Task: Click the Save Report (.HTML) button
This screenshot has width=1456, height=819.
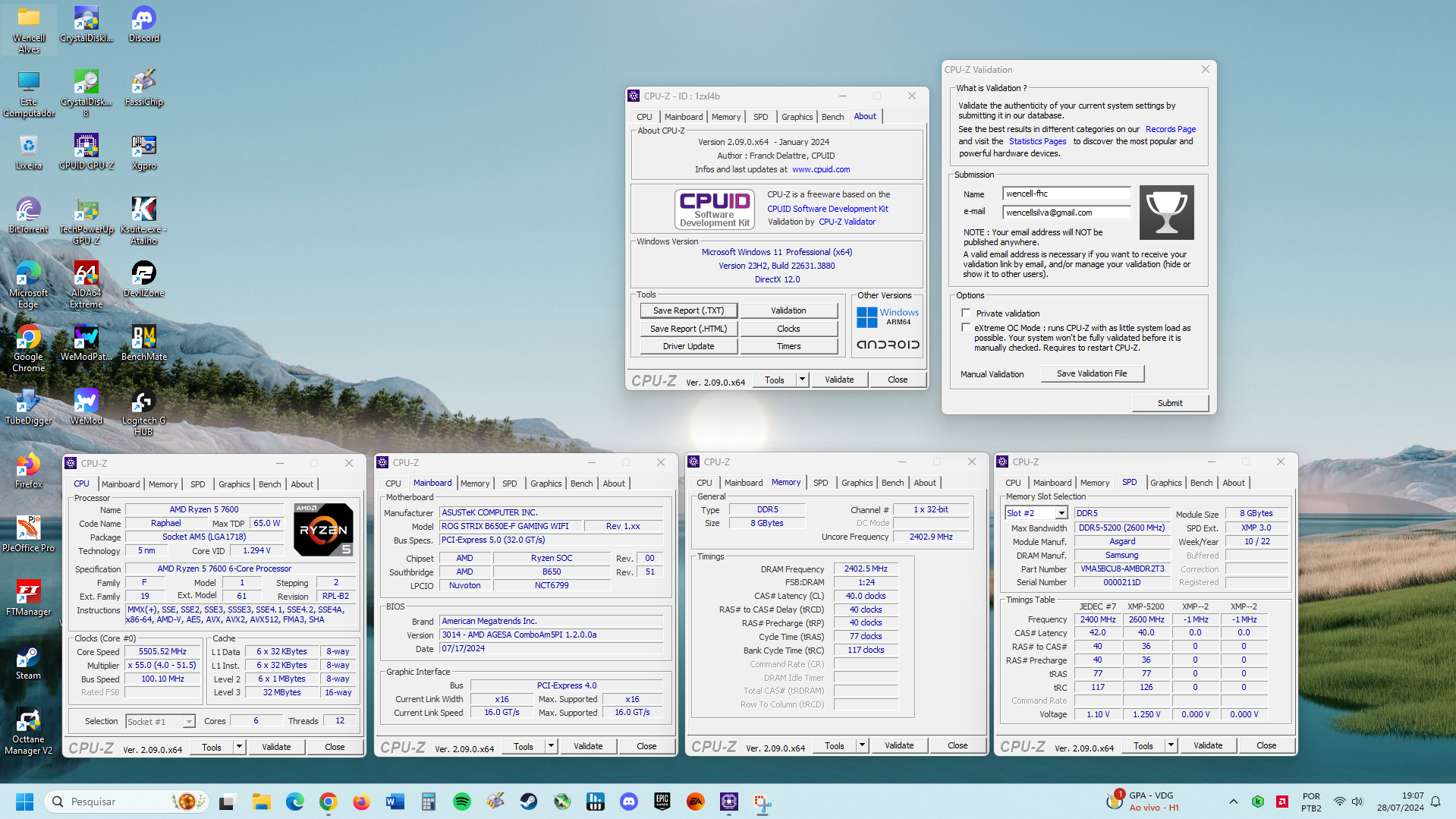Action: [x=688, y=329]
